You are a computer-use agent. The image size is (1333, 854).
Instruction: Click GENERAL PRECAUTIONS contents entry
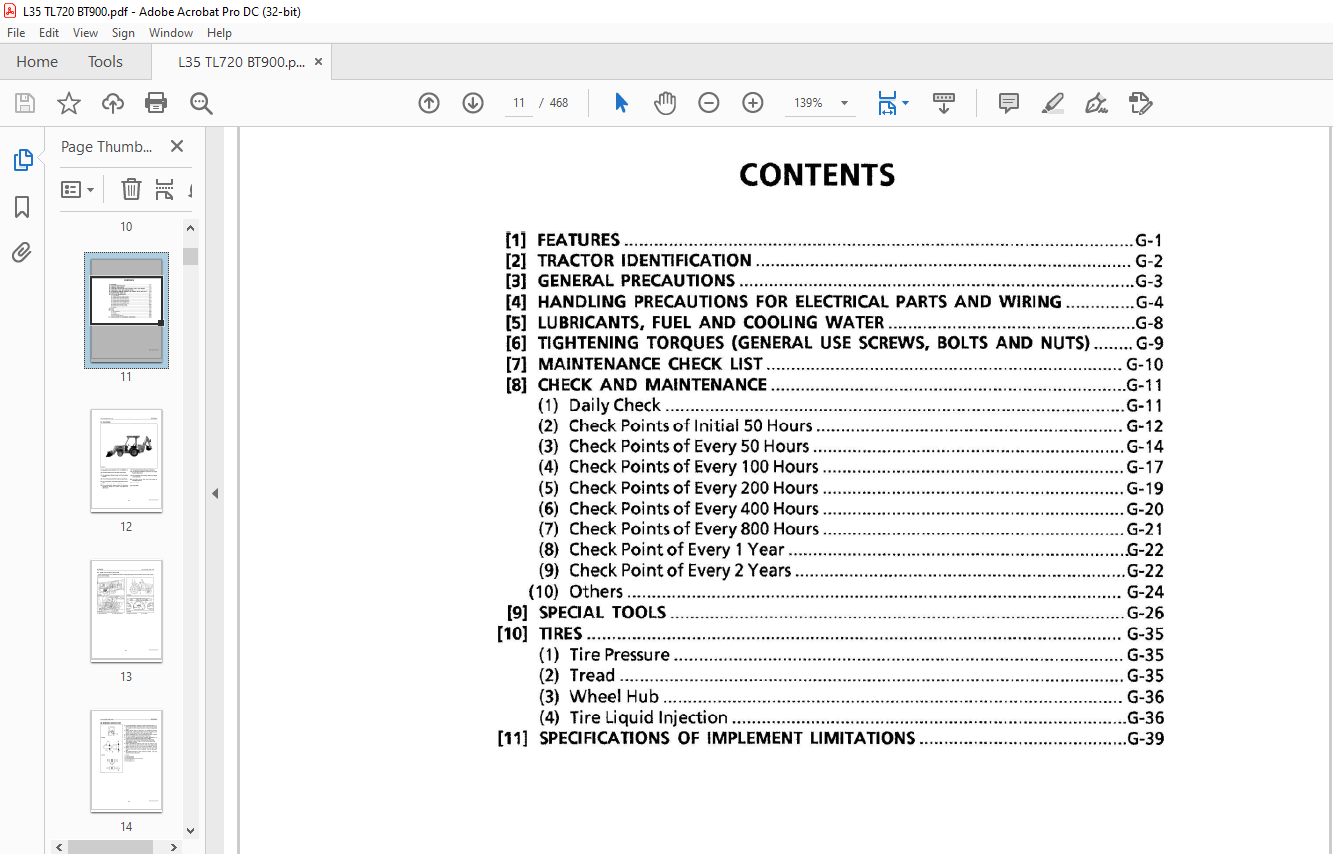click(834, 281)
